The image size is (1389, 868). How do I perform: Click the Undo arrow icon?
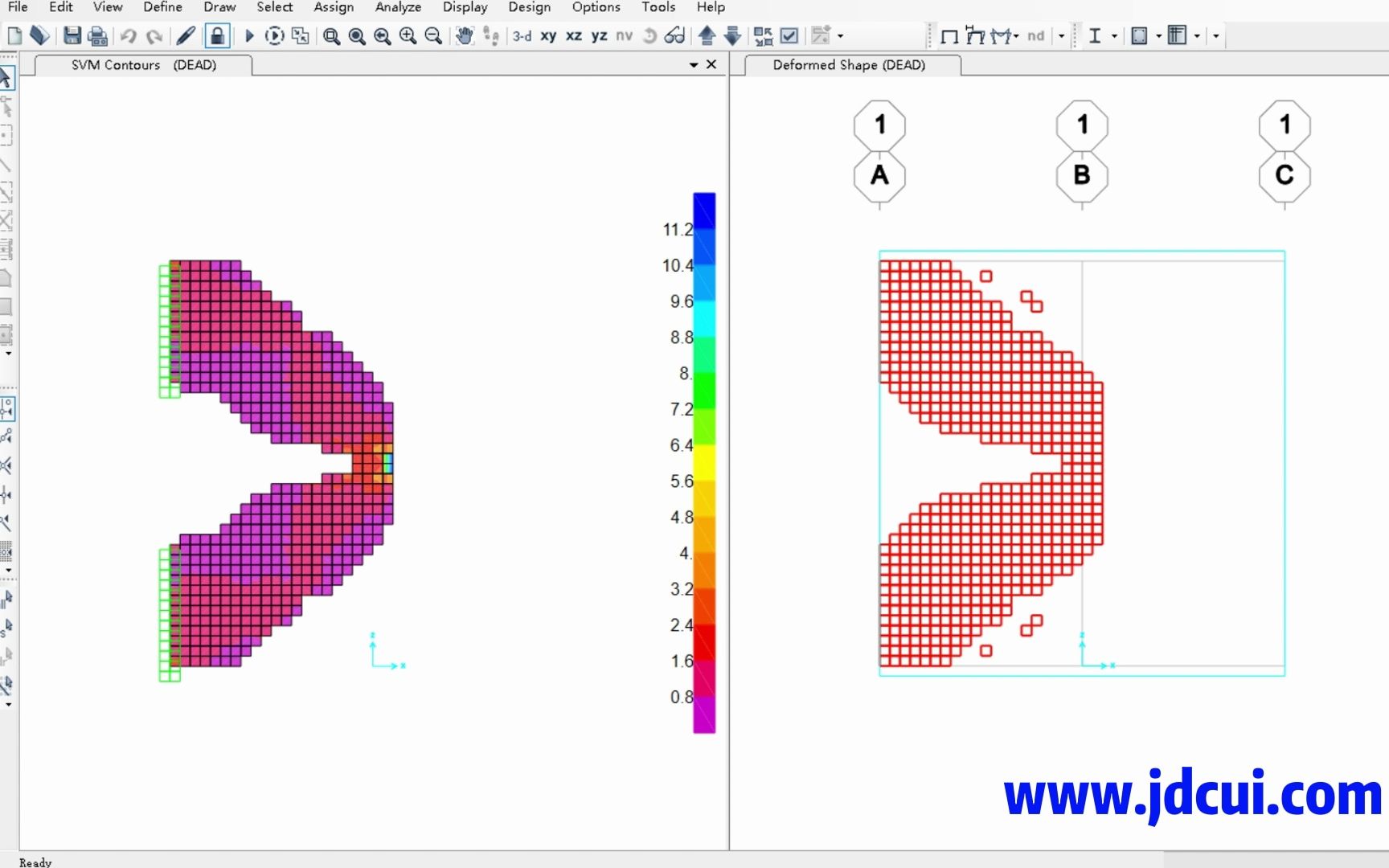point(129,35)
